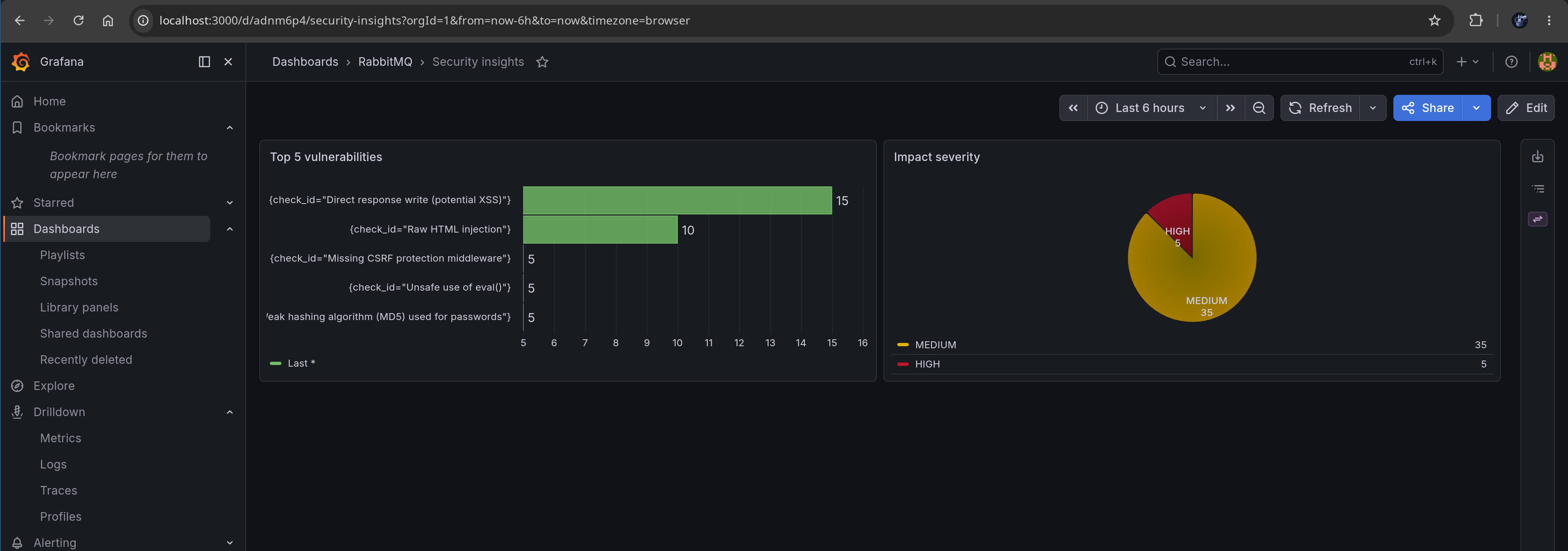Click the Top 5 vulnerabilities panel title
Screen dimensions: 1568x551
pyautogui.click(x=326, y=157)
